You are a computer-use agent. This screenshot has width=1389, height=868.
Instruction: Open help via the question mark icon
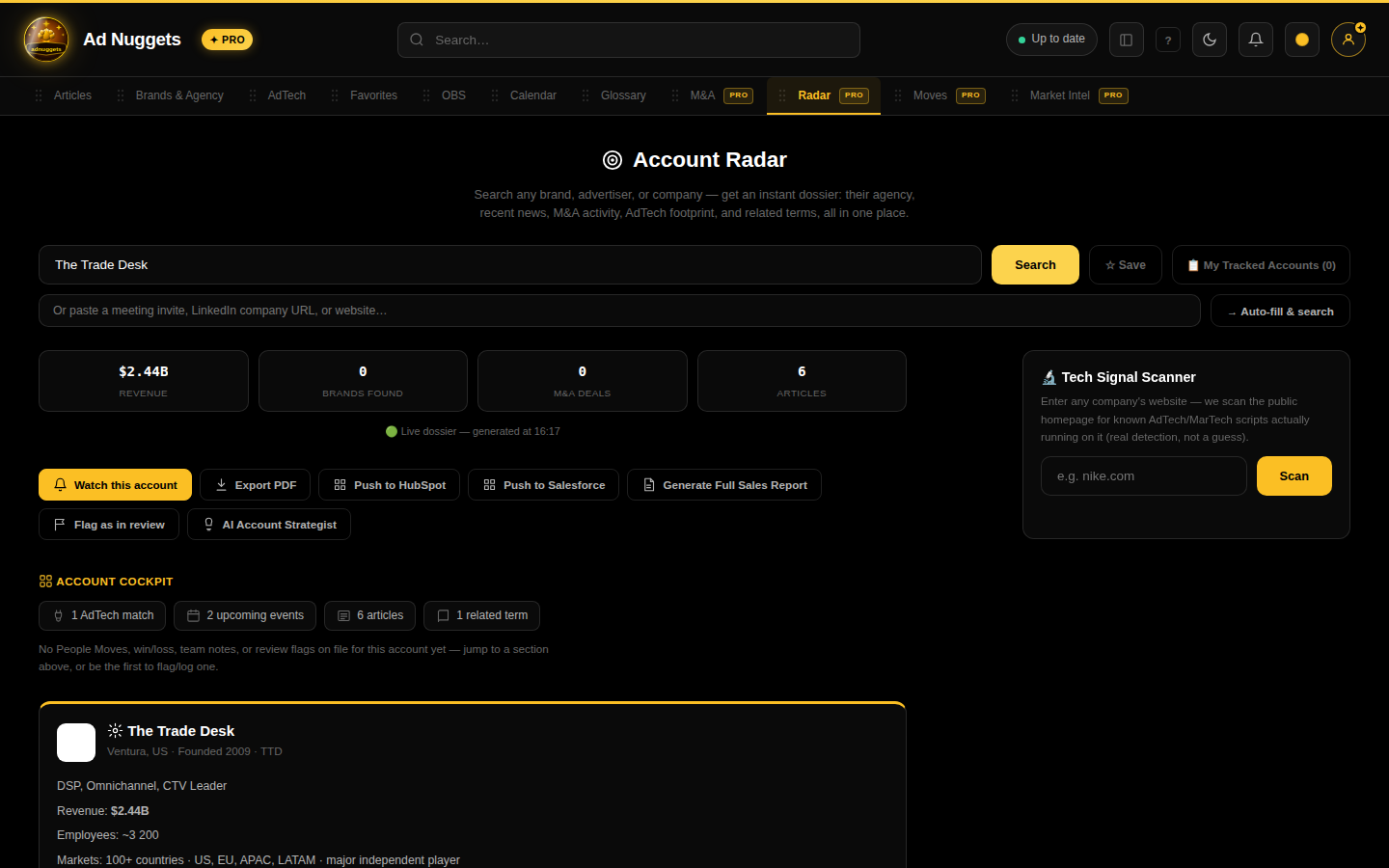[1168, 40]
